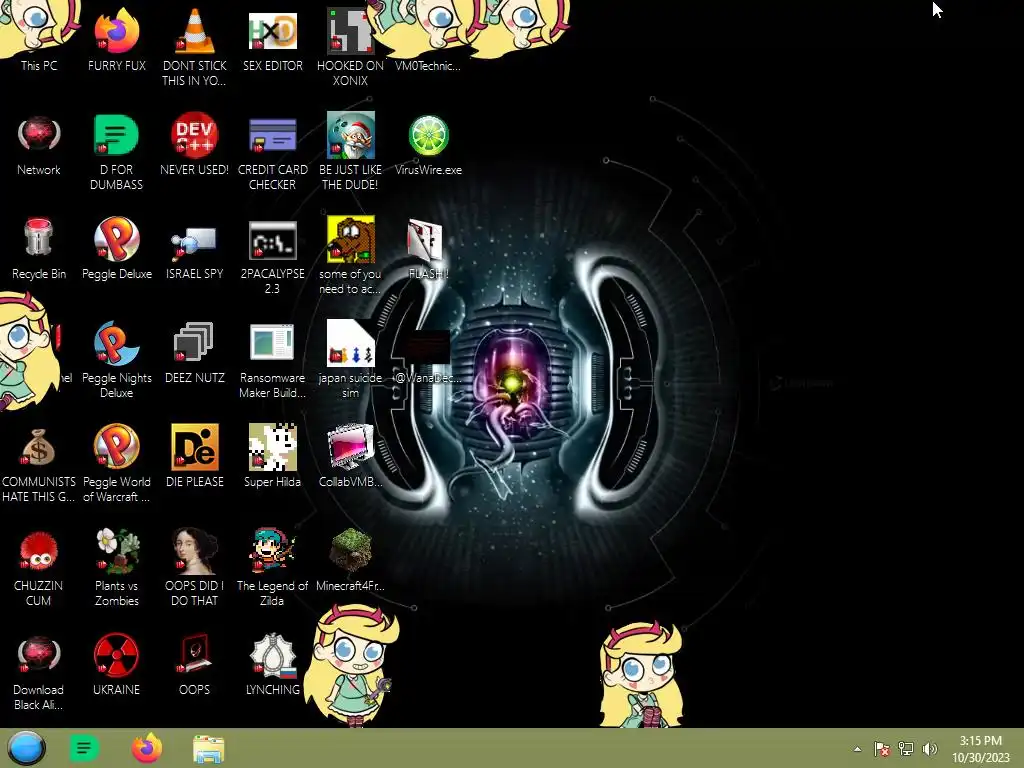Open File Explorer from the taskbar
Viewport: 1024px width, 768px height.
pyautogui.click(x=209, y=749)
